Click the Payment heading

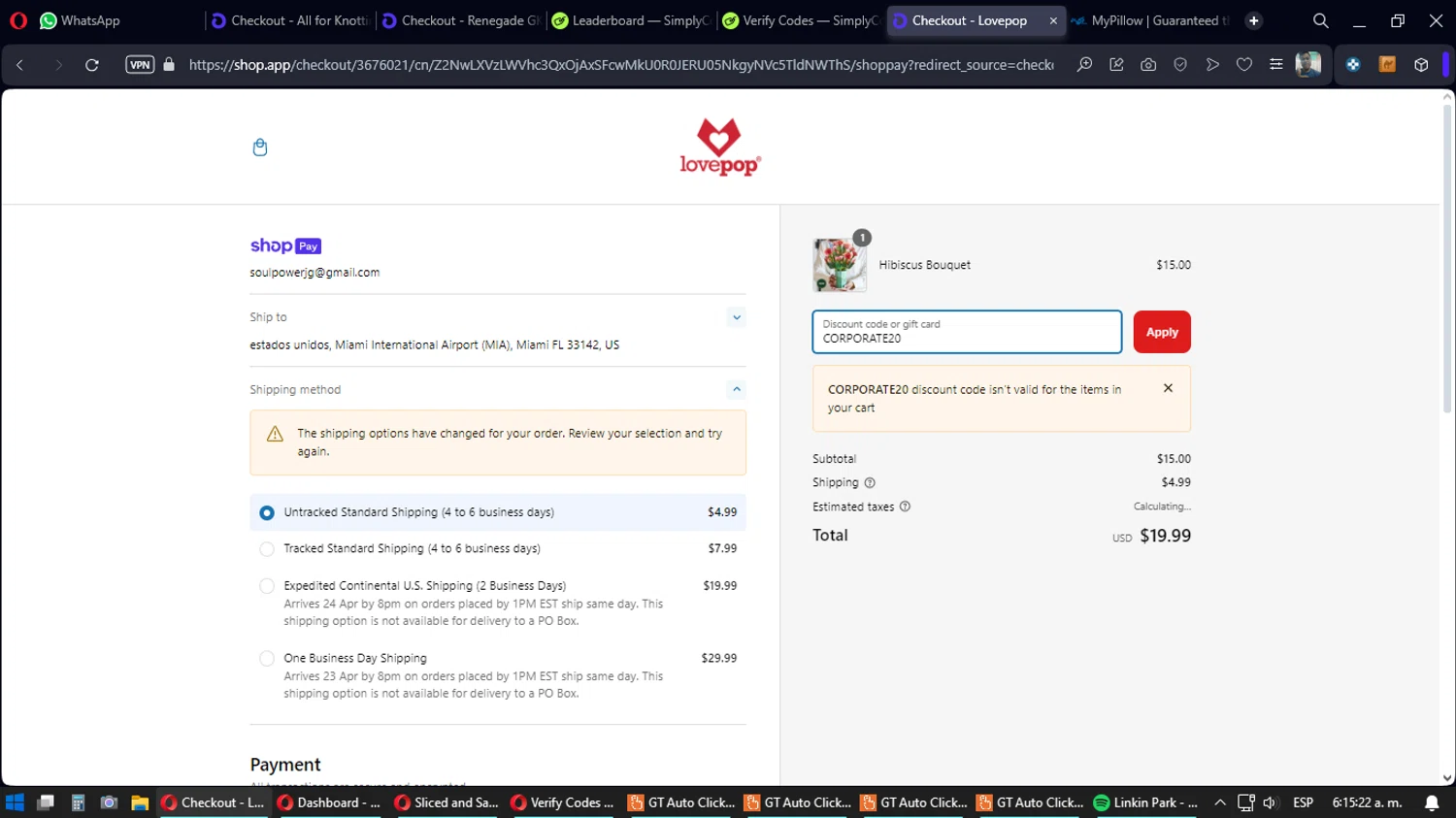point(285,765)
